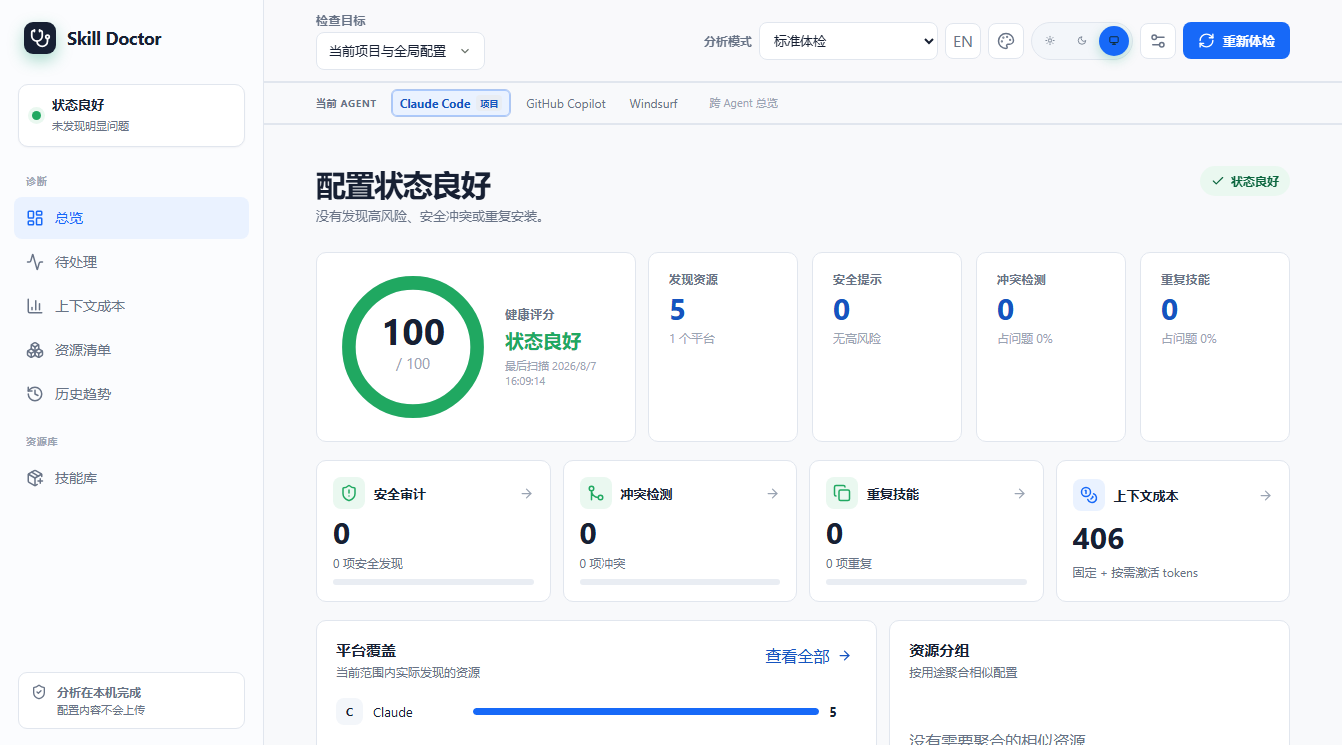Switch to the GitHub Copilot tab
1342x745 pixels.
click(566, 103)
